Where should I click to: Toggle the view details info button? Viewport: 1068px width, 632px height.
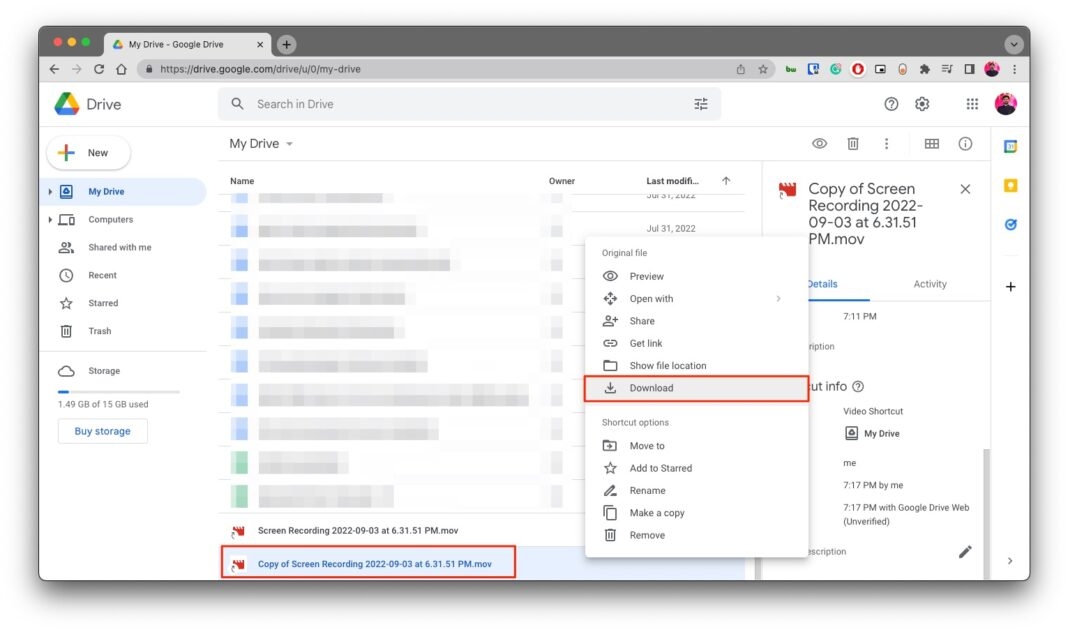[x=965, y=144]
